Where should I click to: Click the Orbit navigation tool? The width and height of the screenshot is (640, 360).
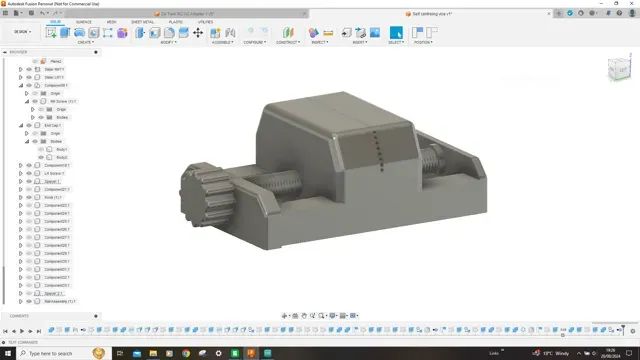(284, 316)
